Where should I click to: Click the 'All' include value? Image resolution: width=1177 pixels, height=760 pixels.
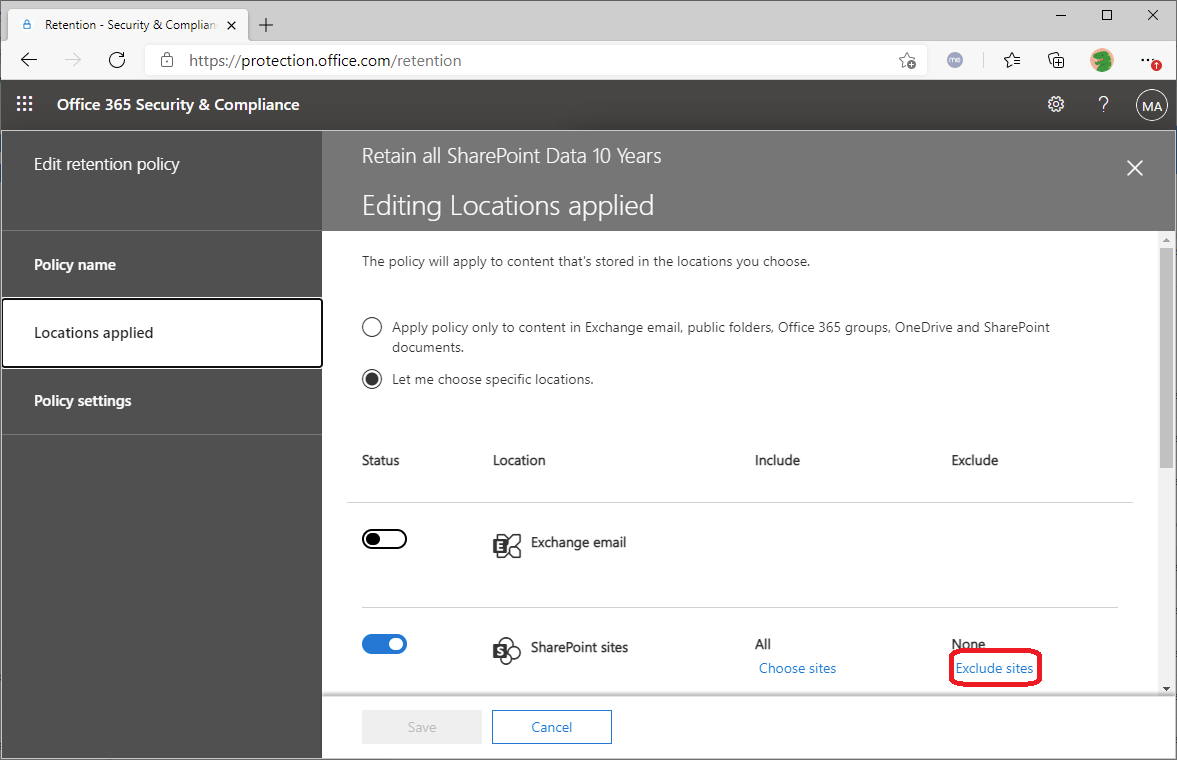pos(763,644)
